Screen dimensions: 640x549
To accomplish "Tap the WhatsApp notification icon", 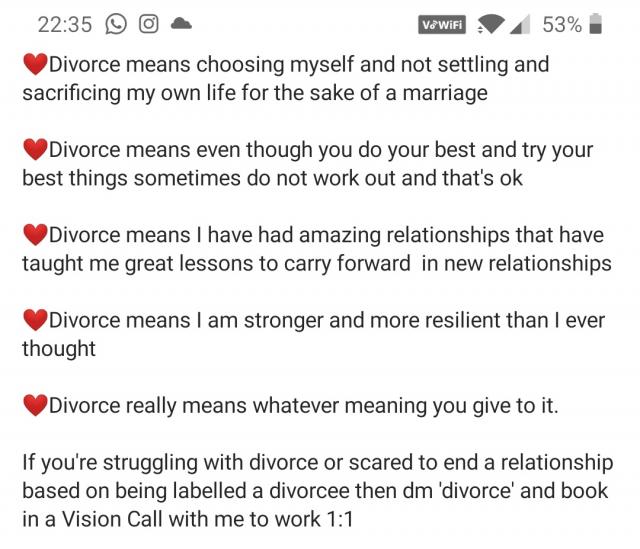I will [x=116, y=24].
